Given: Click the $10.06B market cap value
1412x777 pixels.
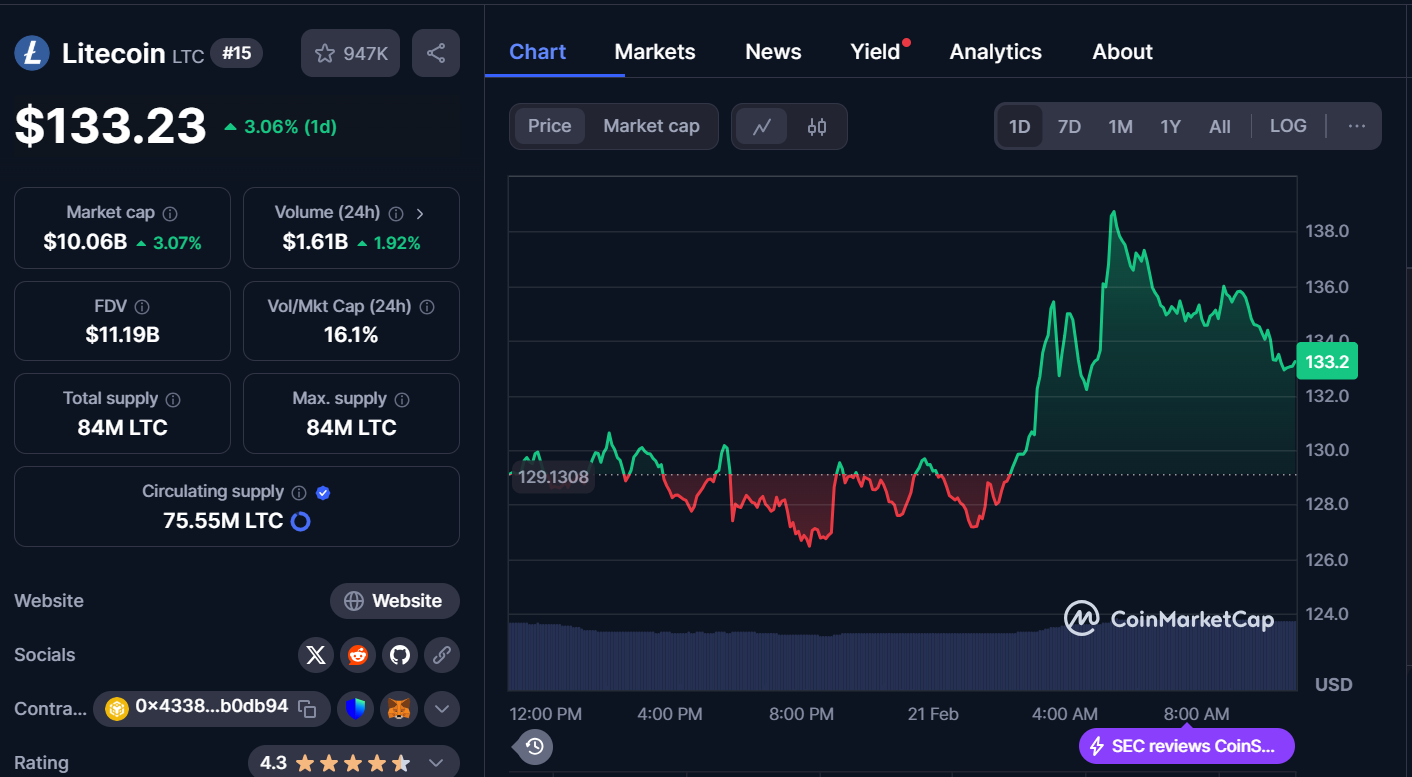Looking at the screenshot, I should 85,242.
